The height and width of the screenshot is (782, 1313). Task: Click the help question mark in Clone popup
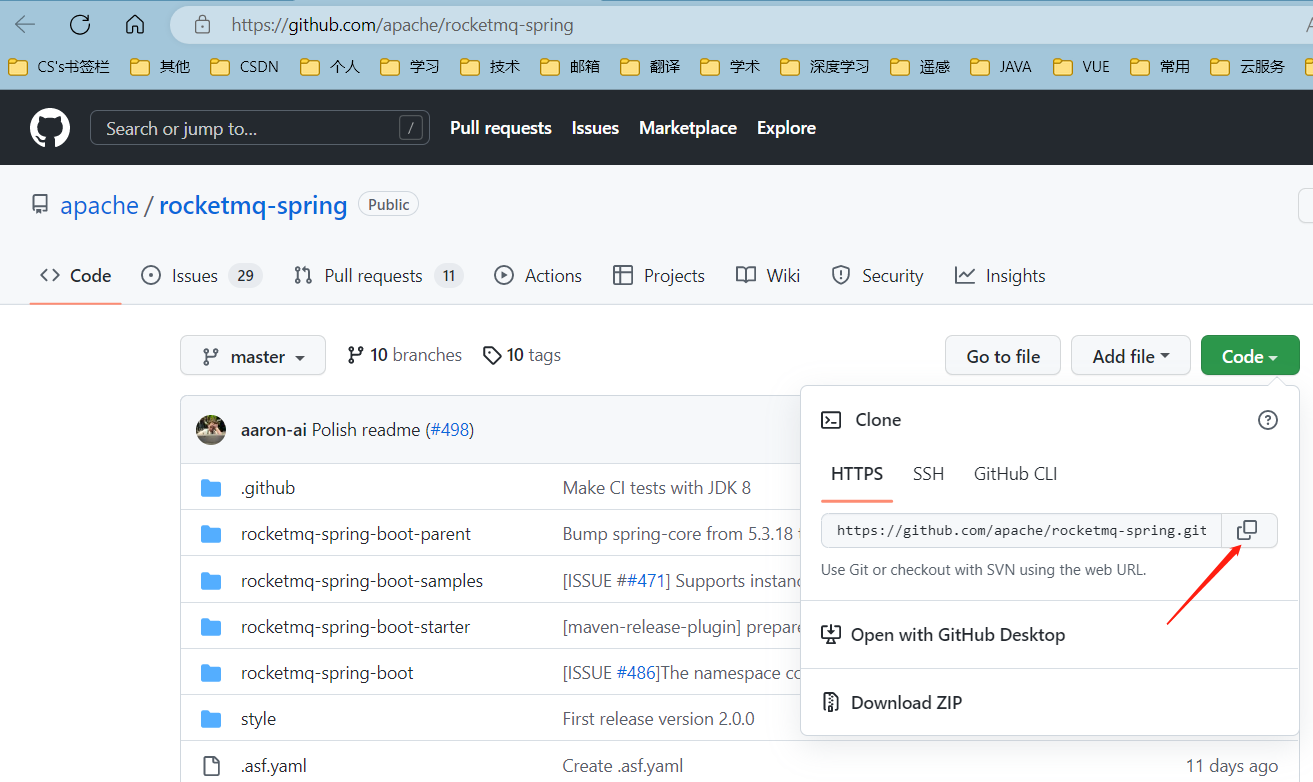tap(1267, 420)
